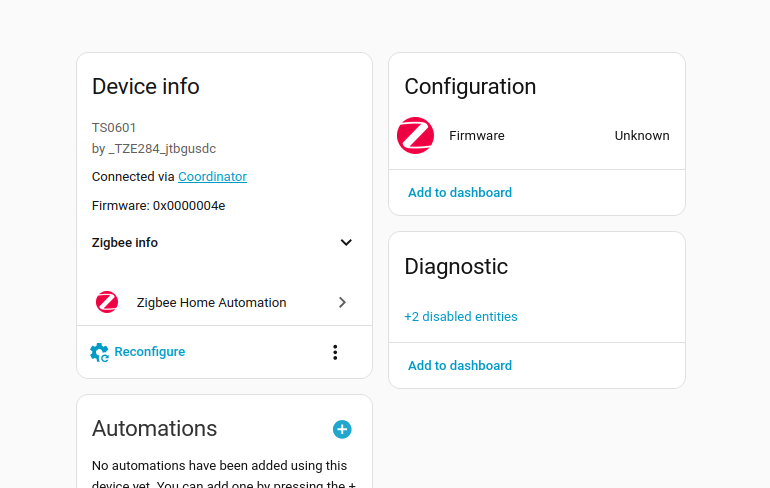Click the Automations card heading

(x=154, y=429)
